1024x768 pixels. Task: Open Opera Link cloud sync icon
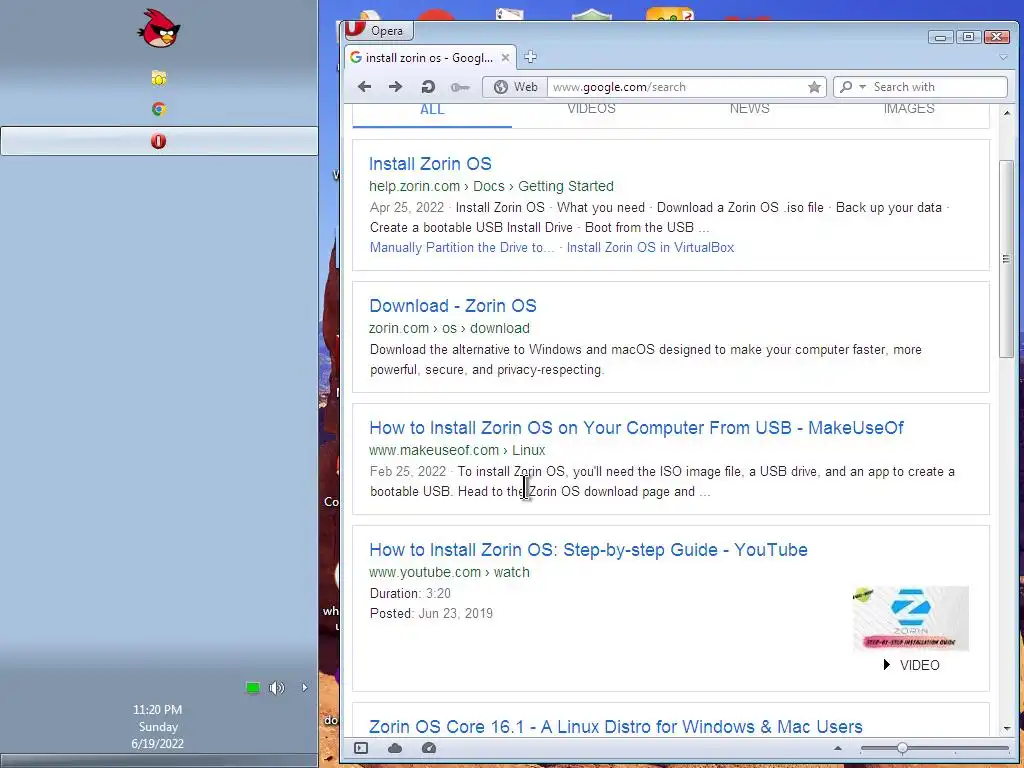pos(395,748)
